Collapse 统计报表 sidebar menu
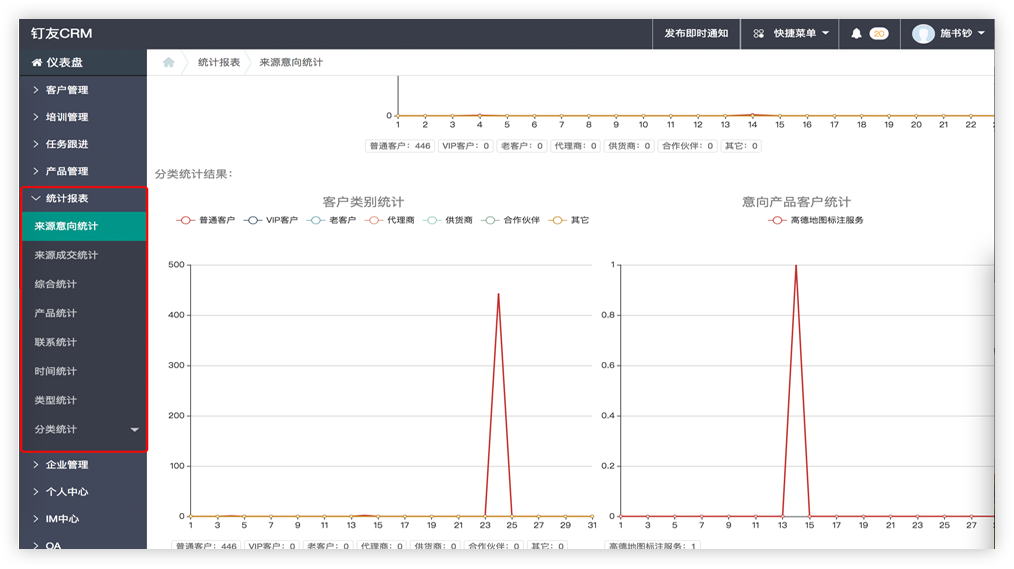This screenshot has width=1014, height=569. point(83,199)
